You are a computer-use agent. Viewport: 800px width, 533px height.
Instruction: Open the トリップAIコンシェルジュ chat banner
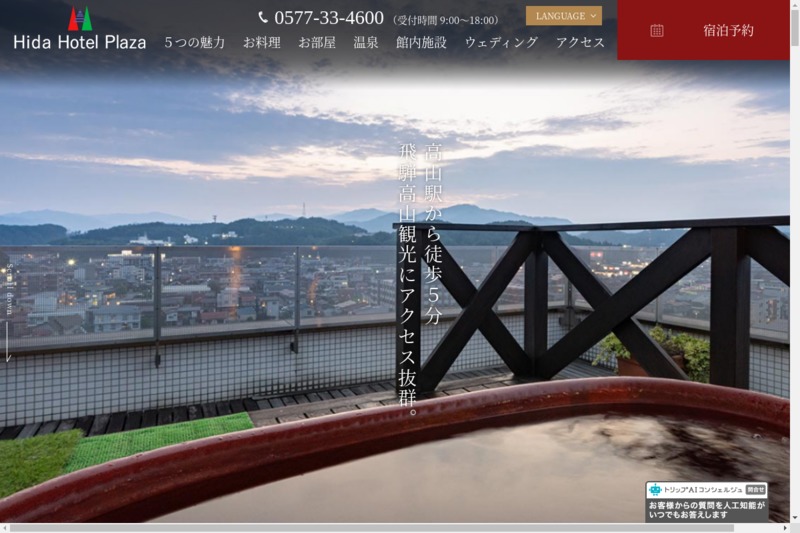point(707,502)
